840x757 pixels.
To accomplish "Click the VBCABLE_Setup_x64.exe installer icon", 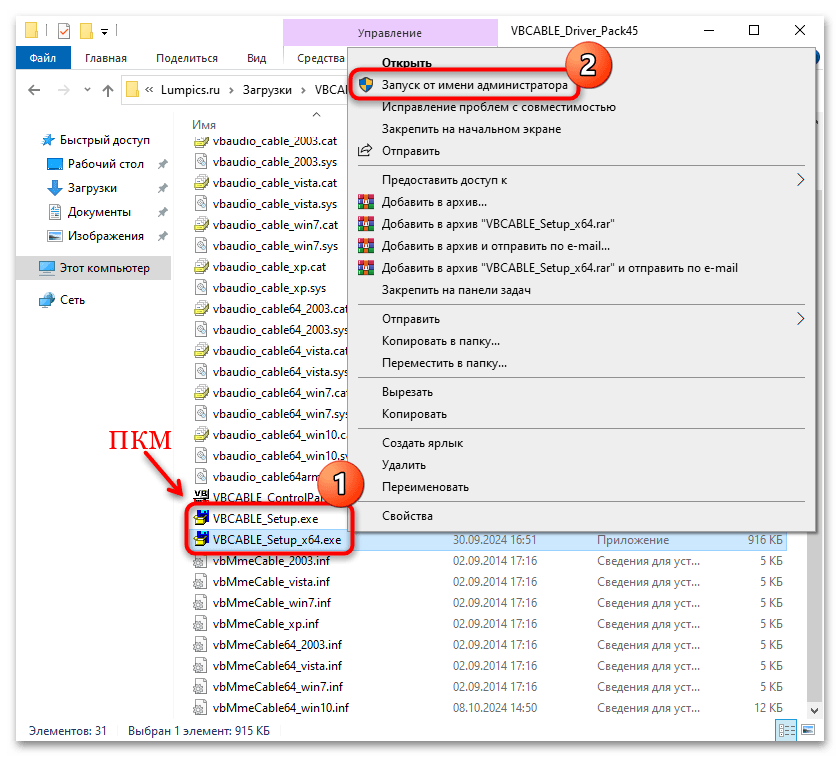I will 201,539.
